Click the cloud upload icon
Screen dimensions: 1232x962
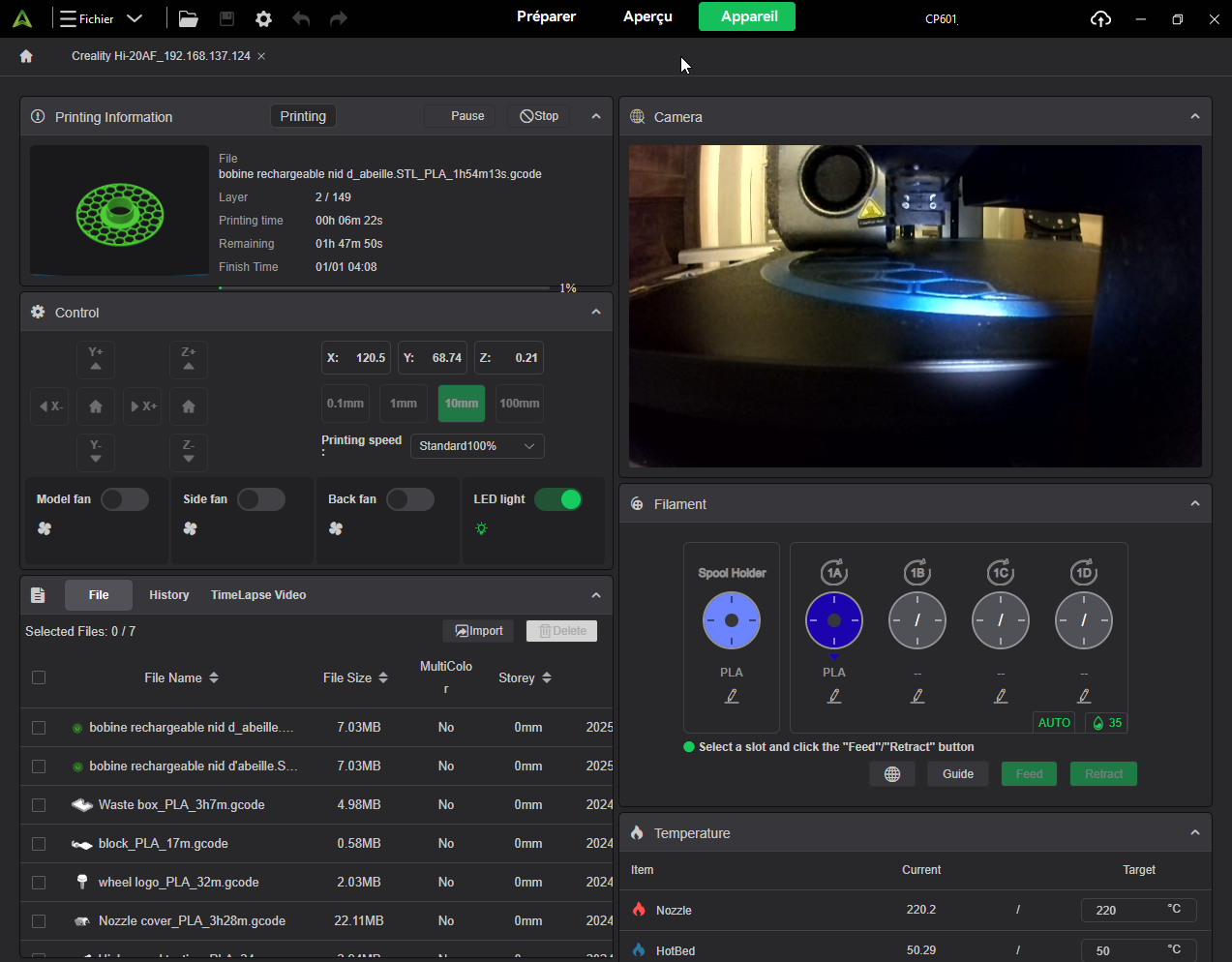point(1100,18)
